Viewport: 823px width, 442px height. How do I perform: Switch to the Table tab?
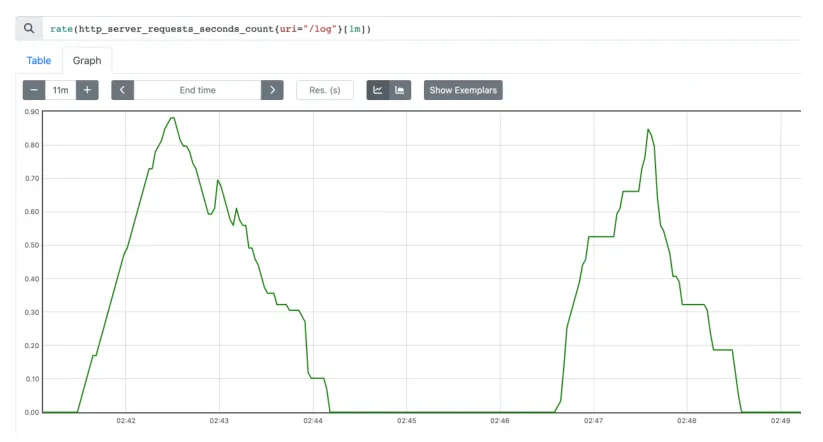[39, 60]
